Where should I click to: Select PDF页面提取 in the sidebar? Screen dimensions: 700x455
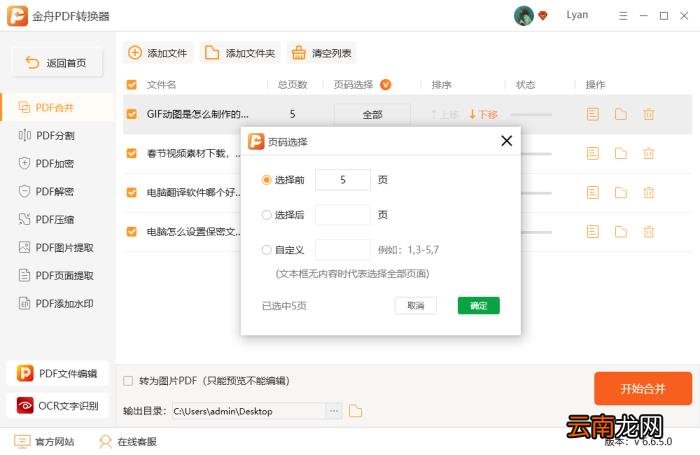click(58, 276)
